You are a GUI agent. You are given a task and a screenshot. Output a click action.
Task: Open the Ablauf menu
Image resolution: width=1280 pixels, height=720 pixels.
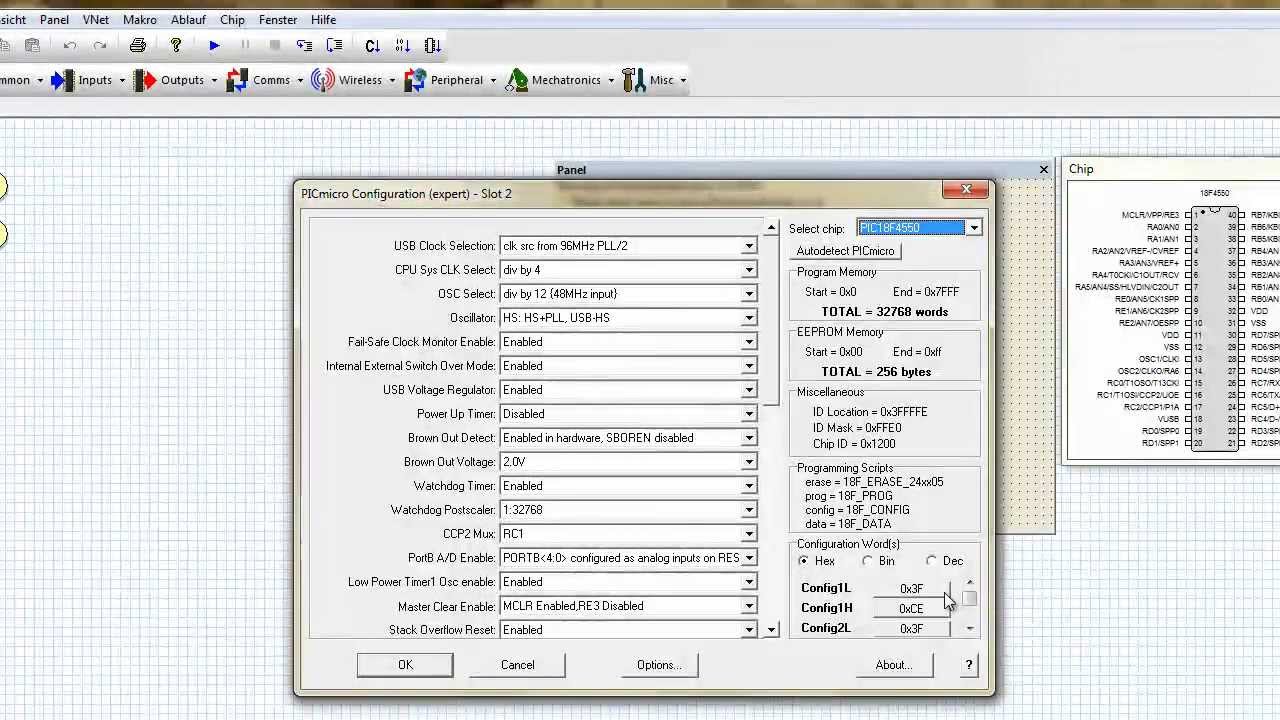[190, 19]
